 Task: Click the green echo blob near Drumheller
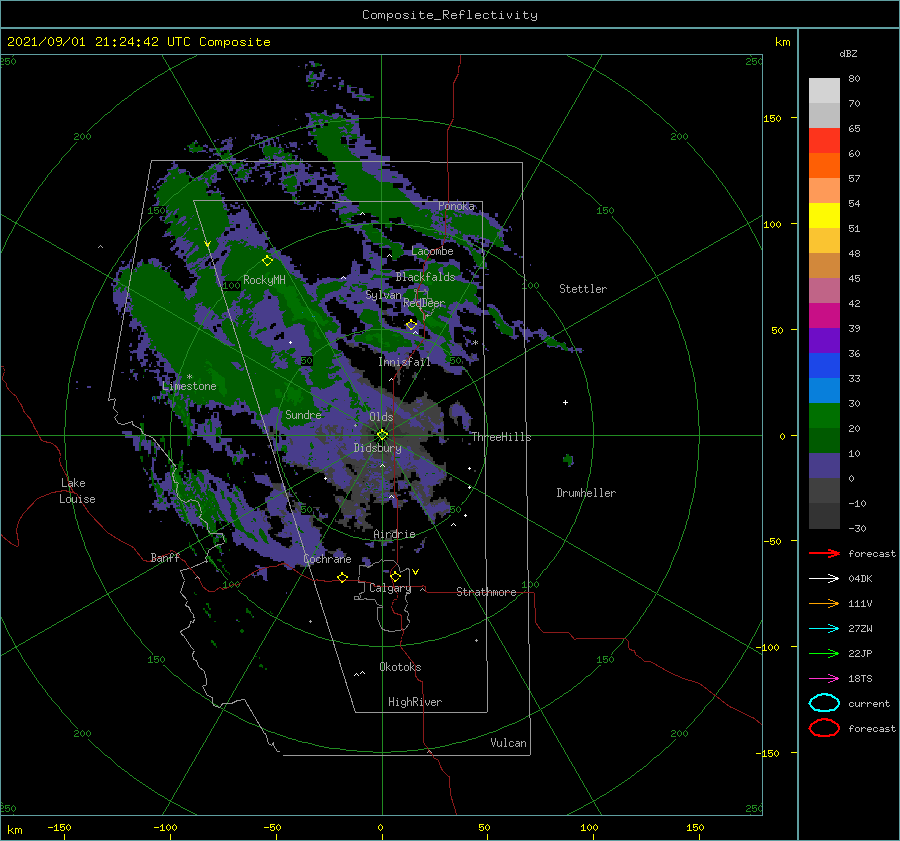click(x=568, y=460)
